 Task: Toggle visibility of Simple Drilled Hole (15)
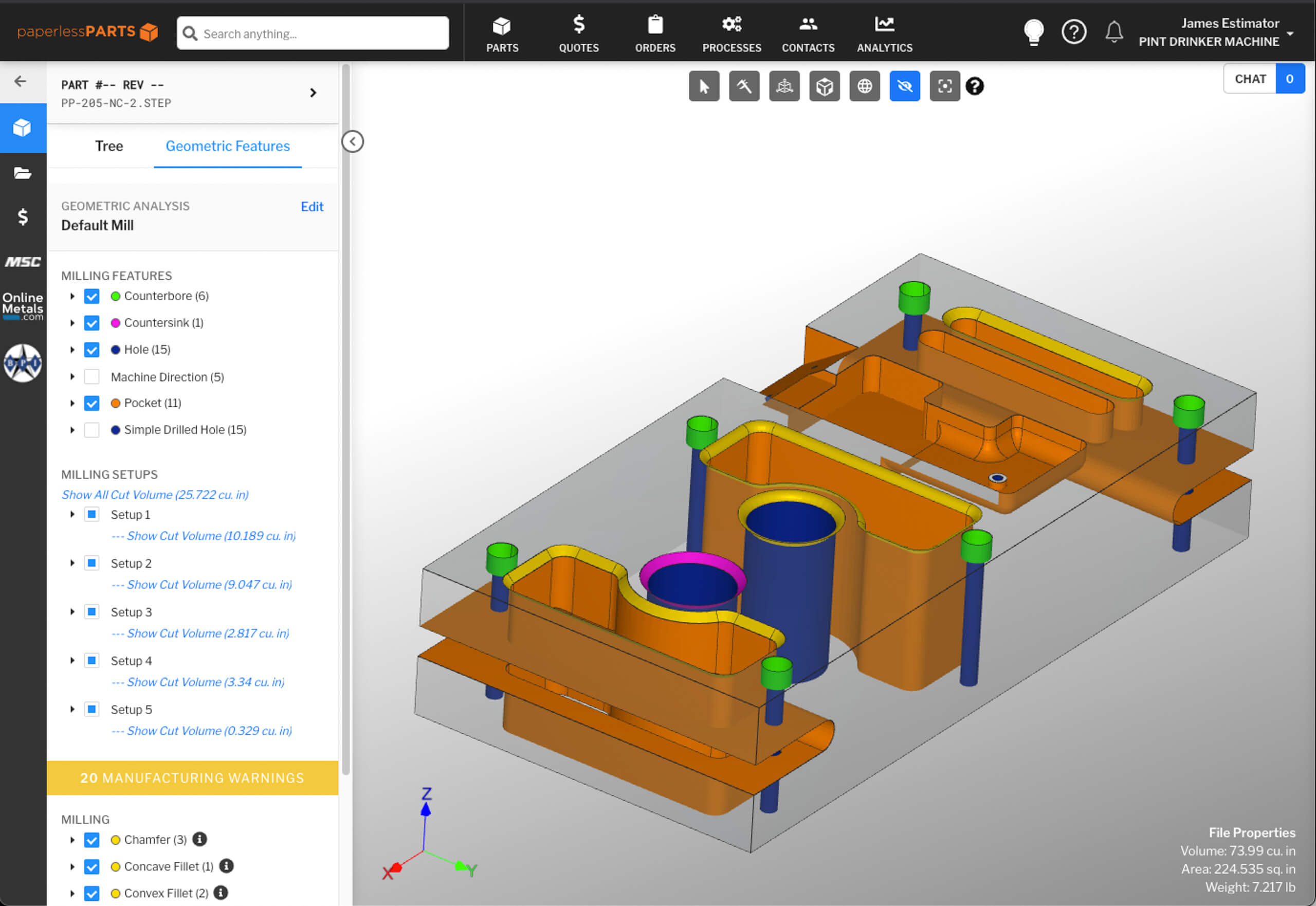[x=92, y=430]
